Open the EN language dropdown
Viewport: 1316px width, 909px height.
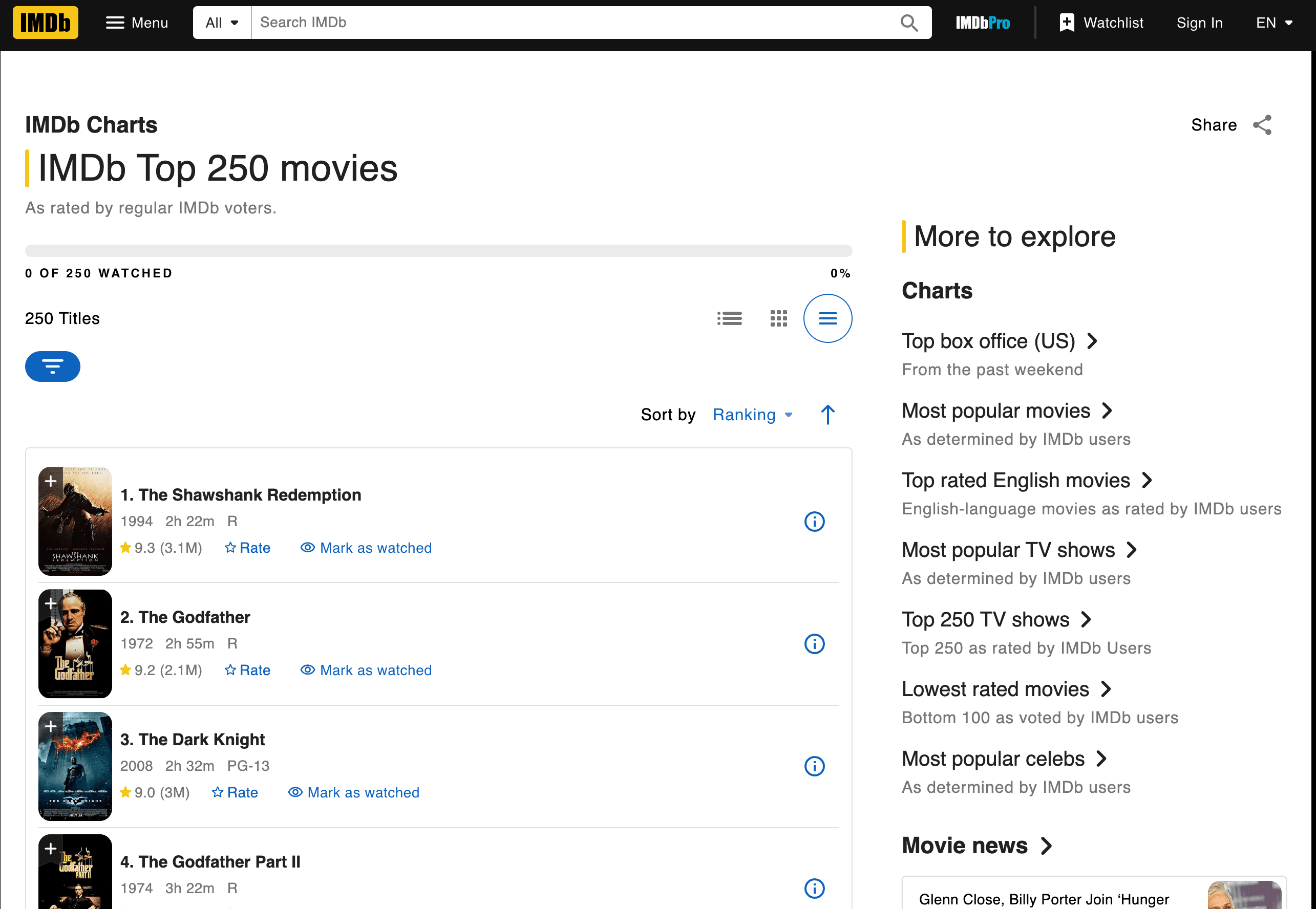(x=1274, y=23)
